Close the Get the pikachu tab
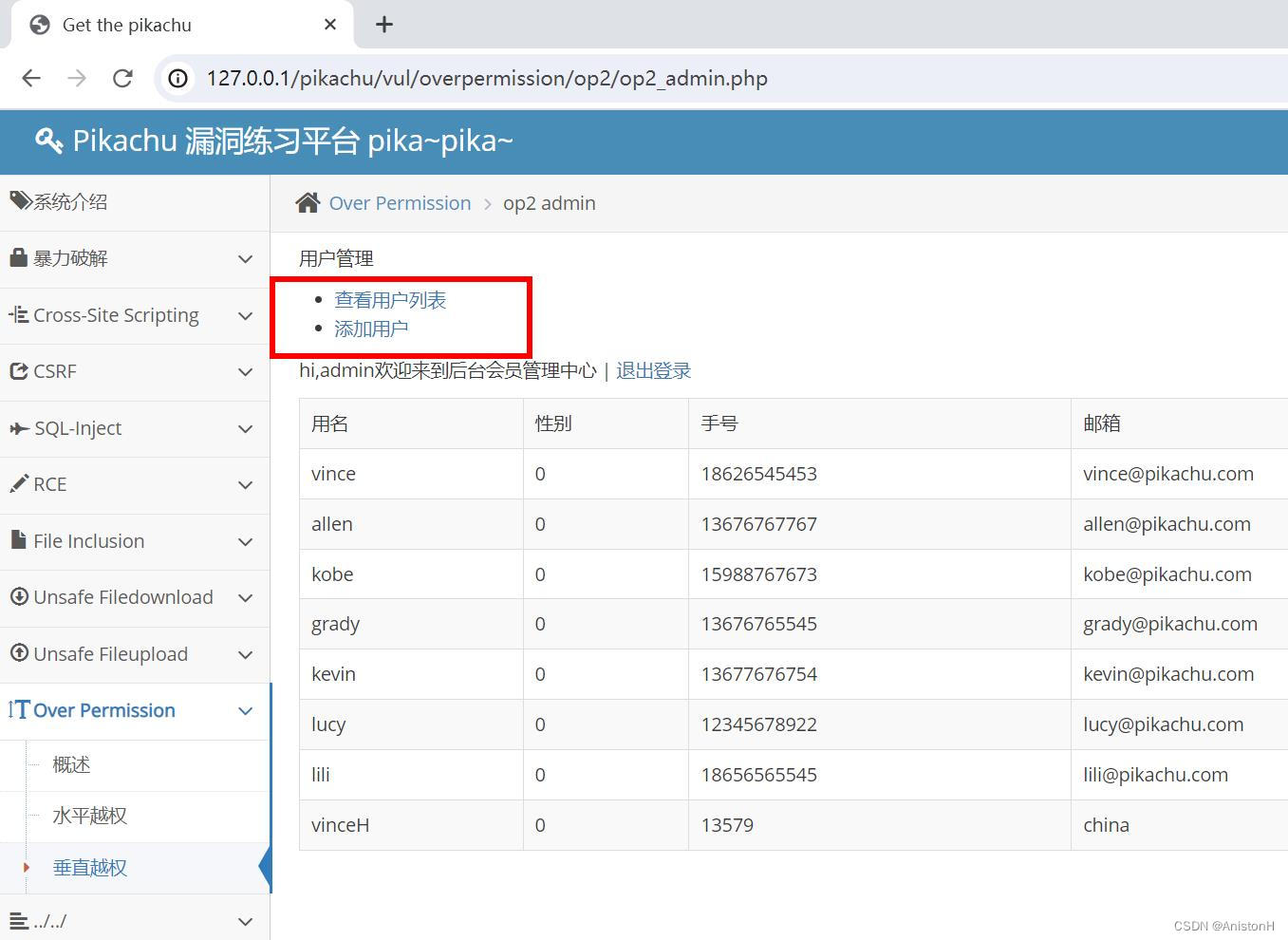 click(x=330, y=25)
